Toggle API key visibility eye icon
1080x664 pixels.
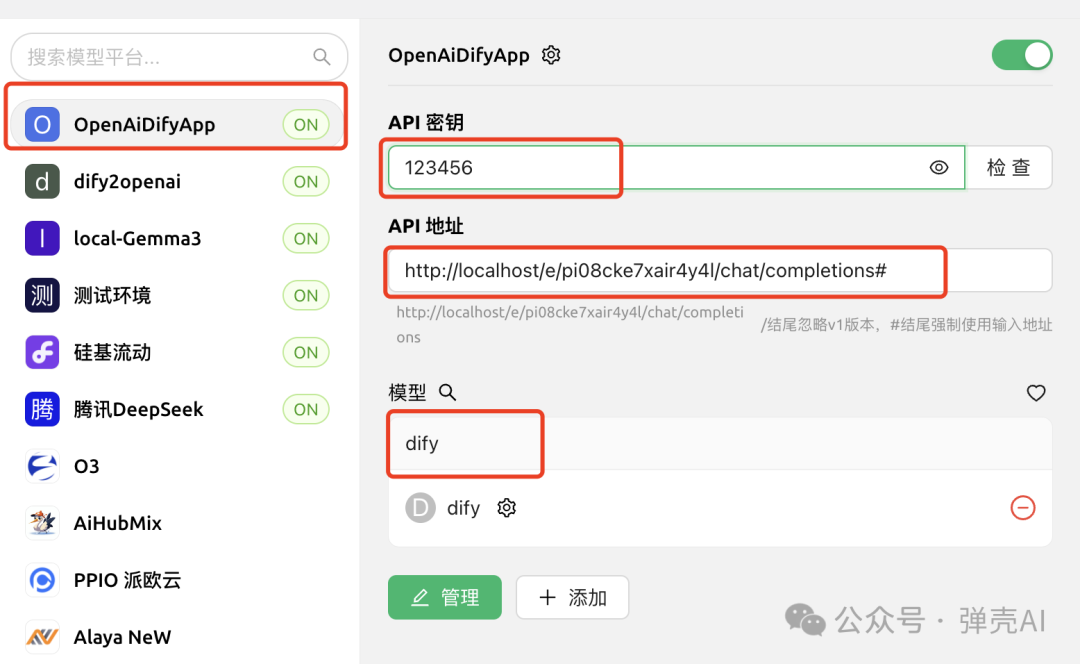click(939, 167)
